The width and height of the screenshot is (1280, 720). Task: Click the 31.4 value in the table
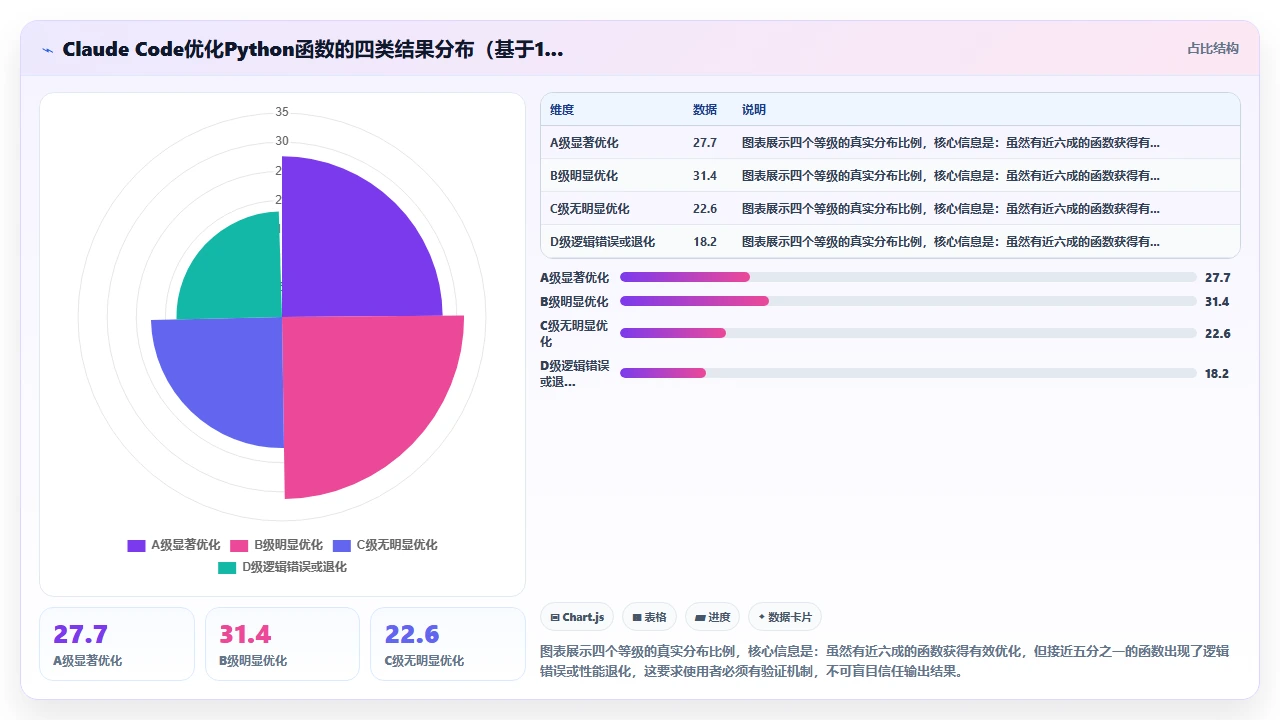coord(705,176)
